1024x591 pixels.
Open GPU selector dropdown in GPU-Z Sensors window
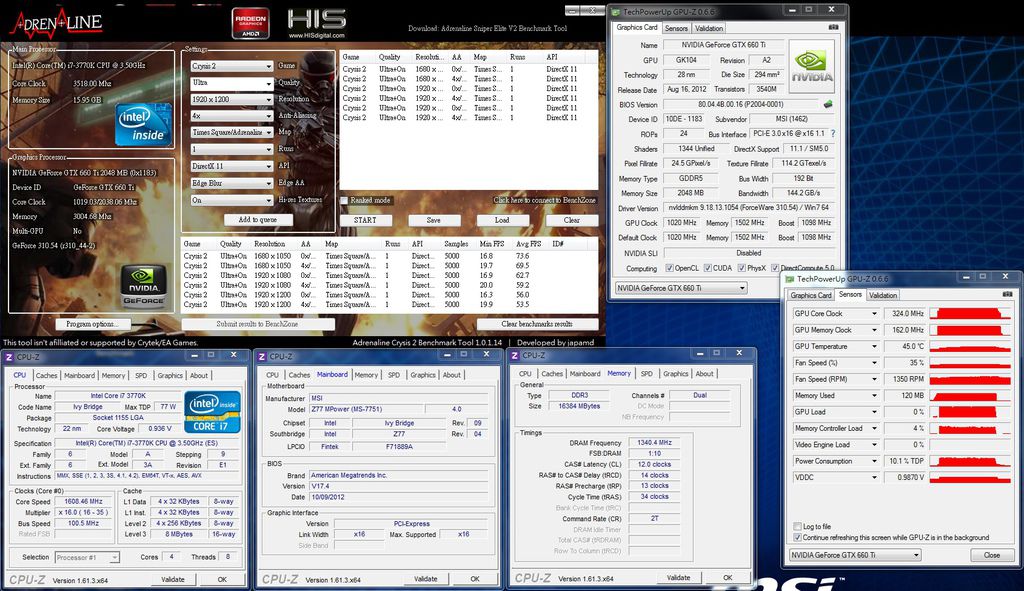click(855, 555)
